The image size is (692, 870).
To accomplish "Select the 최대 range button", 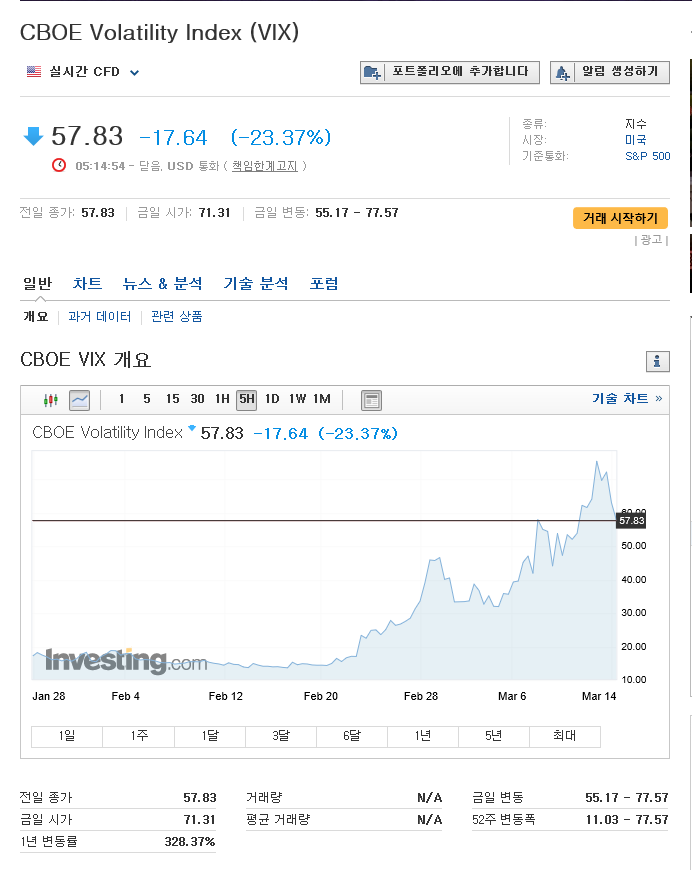I will pos(565,736).
